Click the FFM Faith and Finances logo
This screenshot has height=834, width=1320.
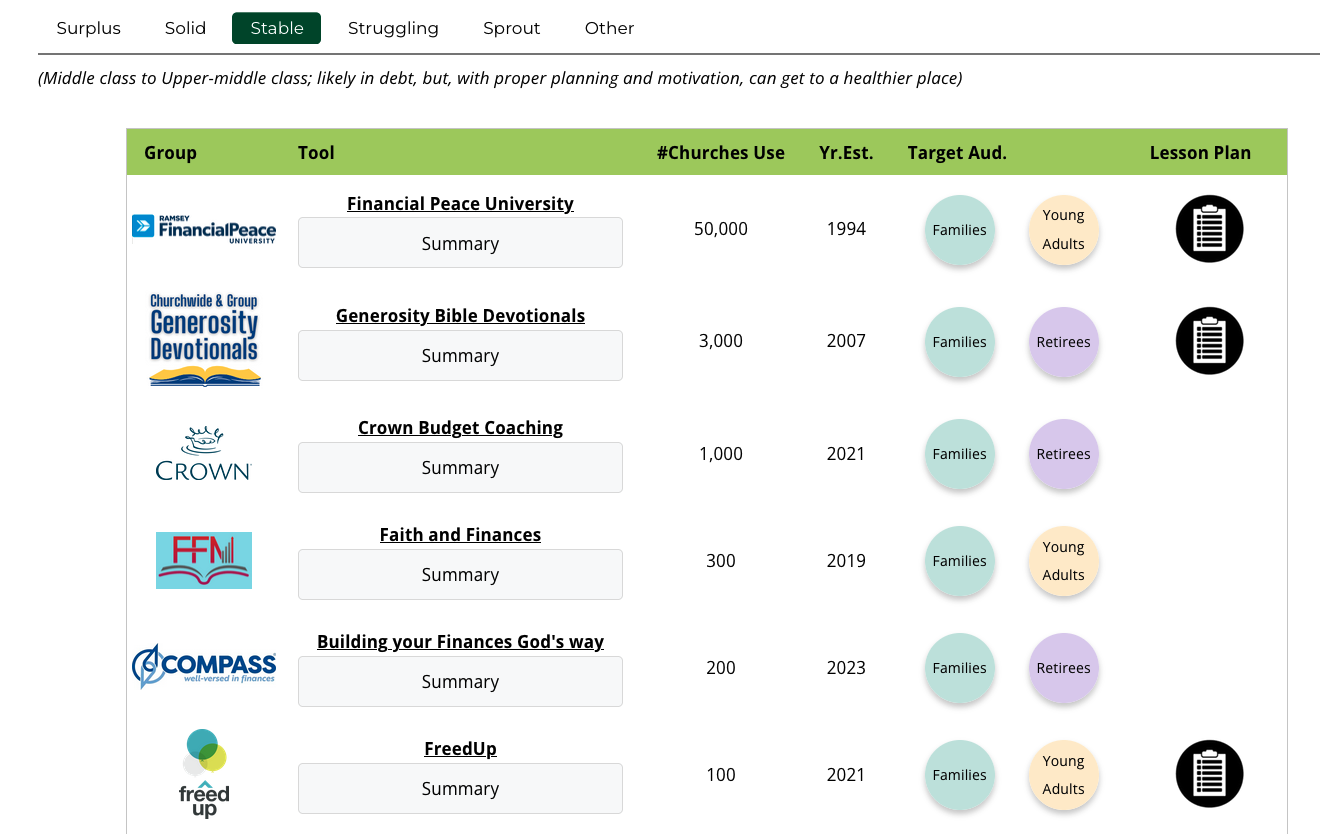pos(204,560)
